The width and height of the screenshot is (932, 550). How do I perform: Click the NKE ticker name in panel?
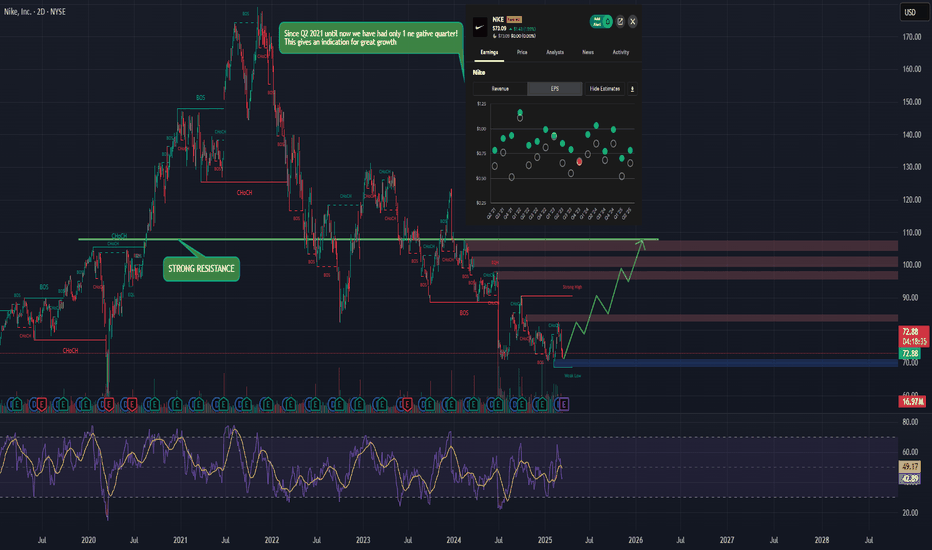[x=498, y=20]
